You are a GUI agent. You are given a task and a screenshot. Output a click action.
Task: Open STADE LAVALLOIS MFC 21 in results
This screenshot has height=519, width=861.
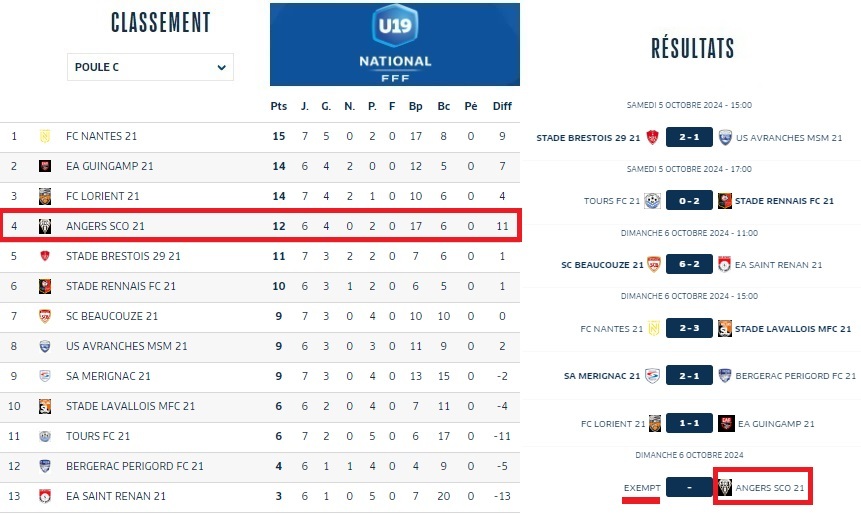point(793,329)
